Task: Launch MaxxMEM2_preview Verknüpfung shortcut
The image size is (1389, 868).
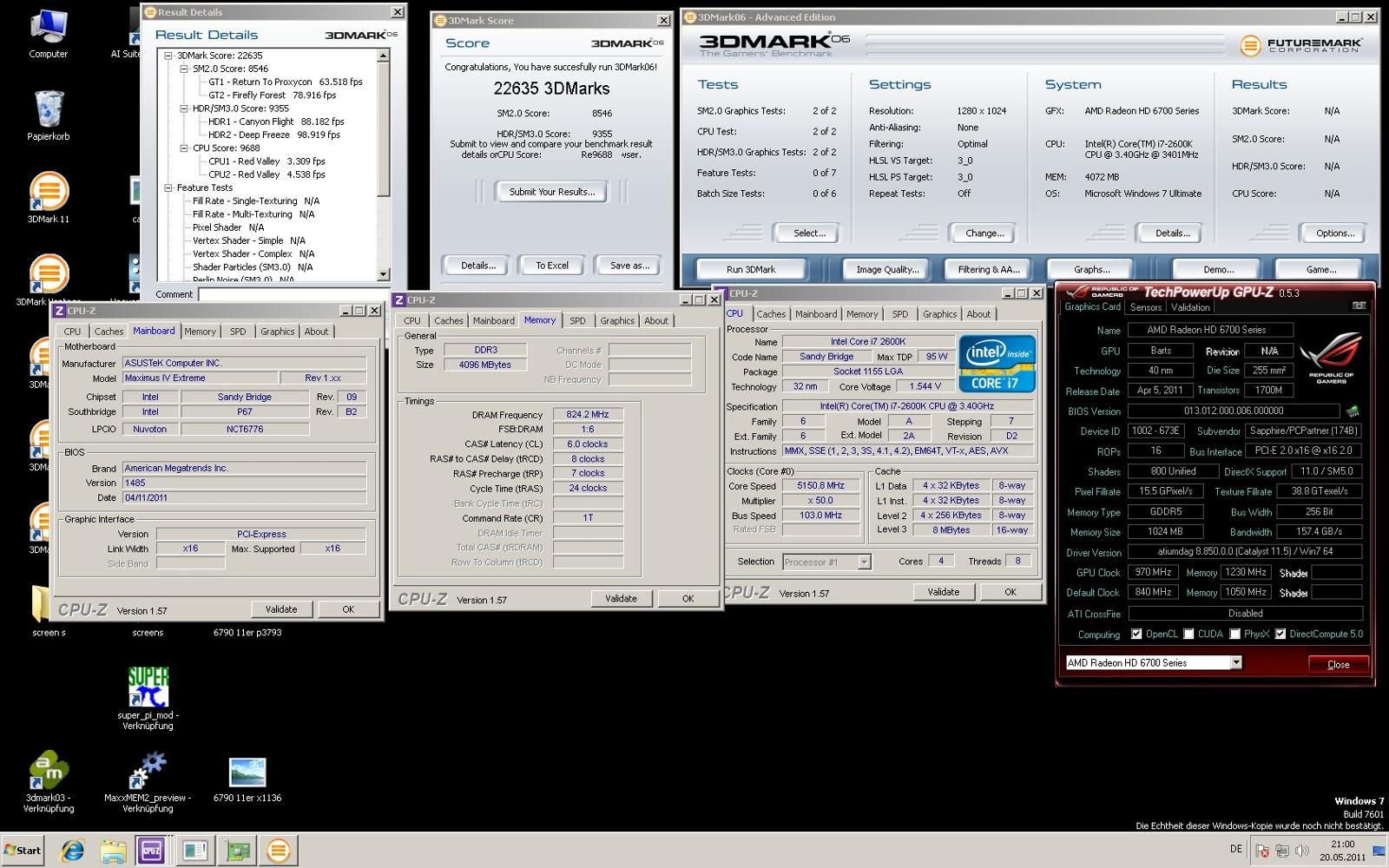Action: coord(148,781)
